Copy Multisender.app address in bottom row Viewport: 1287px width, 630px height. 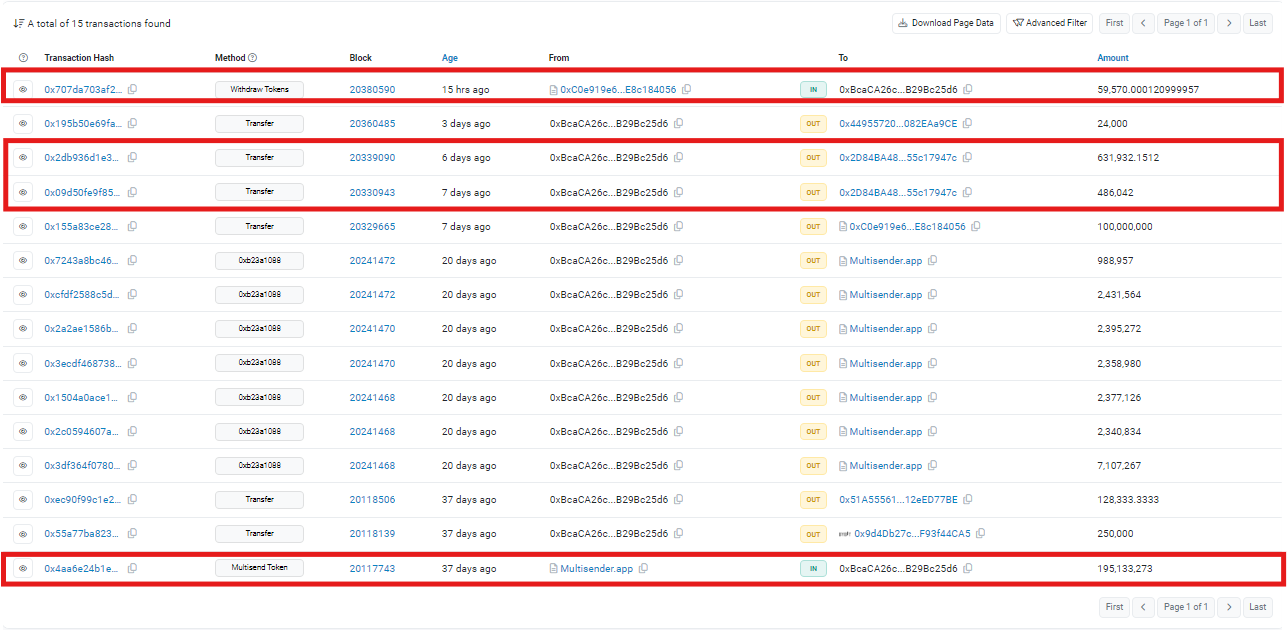pyautogui.click(x=644, y=568)
